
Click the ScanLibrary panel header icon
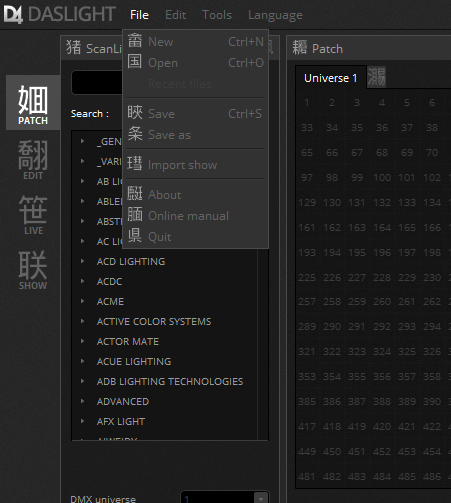pyautogui.click(x=74, y=48)
